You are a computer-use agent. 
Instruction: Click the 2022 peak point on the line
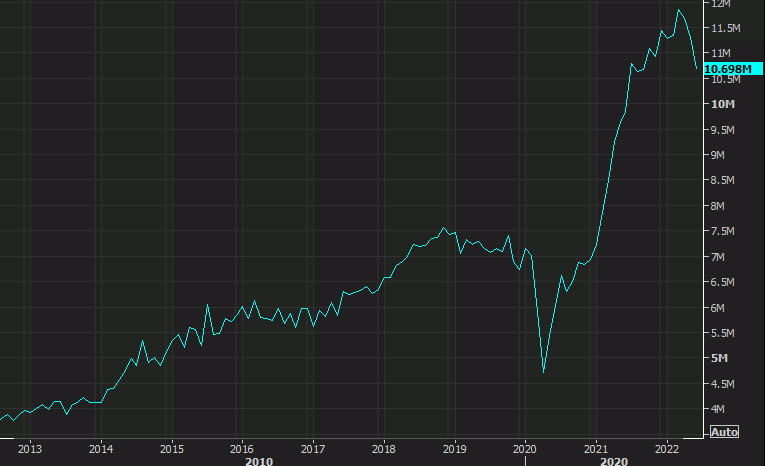679,10
